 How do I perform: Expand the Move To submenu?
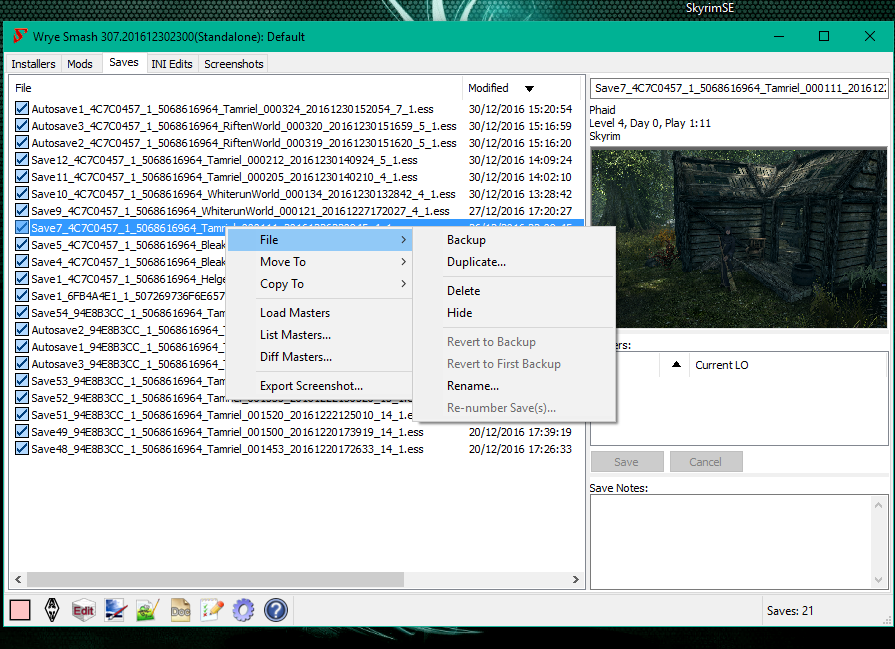coord(283,262)
